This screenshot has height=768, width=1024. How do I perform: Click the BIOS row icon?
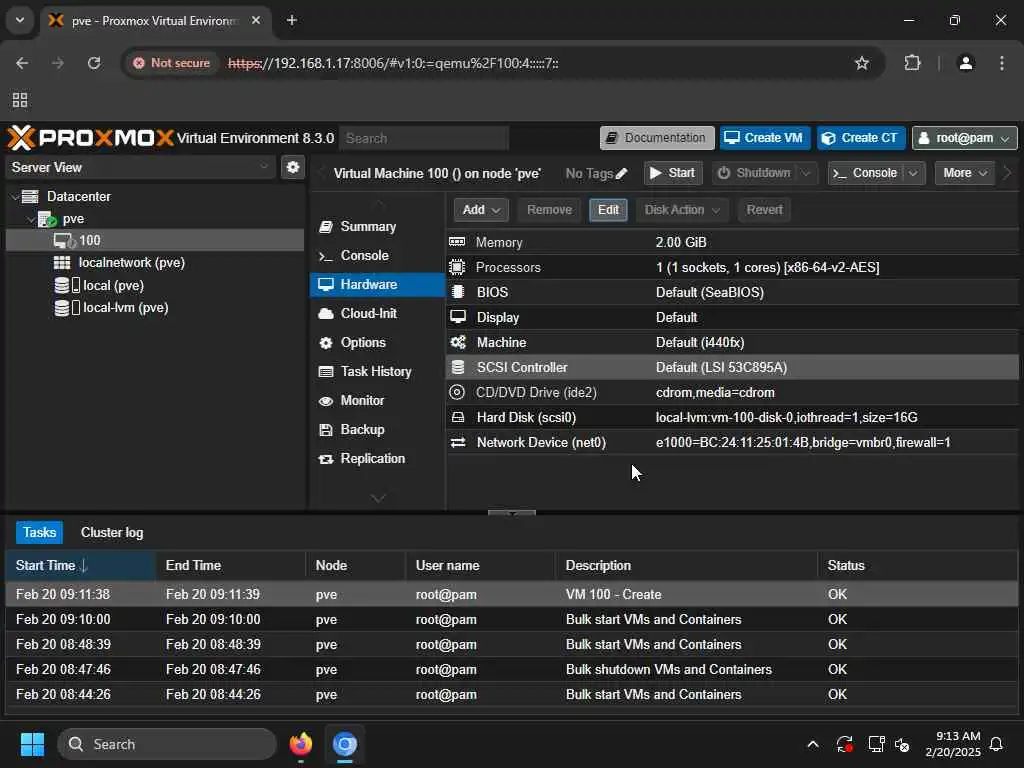click(x=458, y=292)
